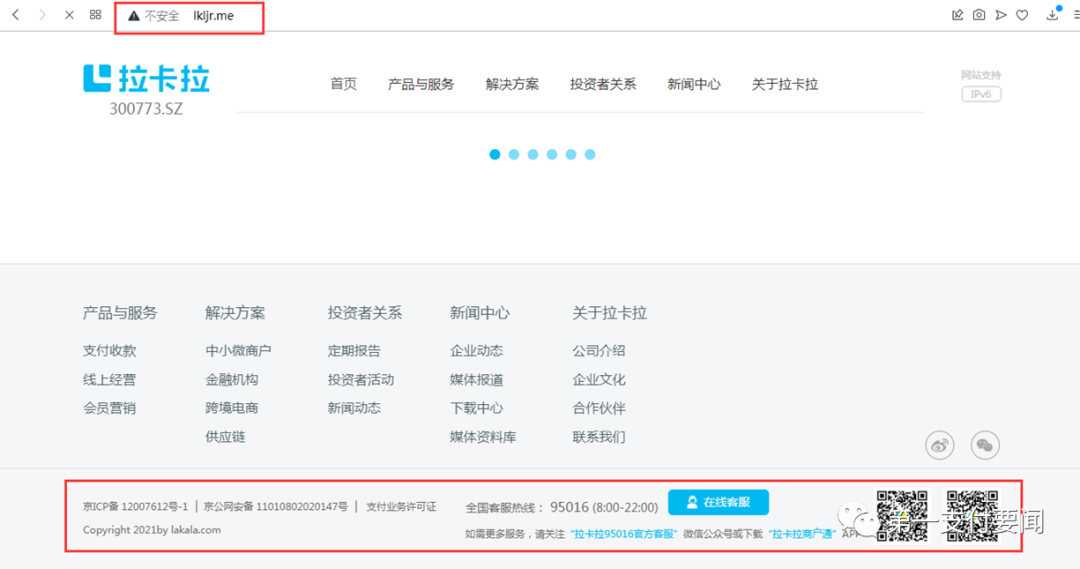Click the 支付业务许可证 link
This screenshot has height=569, width=1080.
(x=401, y=506)
